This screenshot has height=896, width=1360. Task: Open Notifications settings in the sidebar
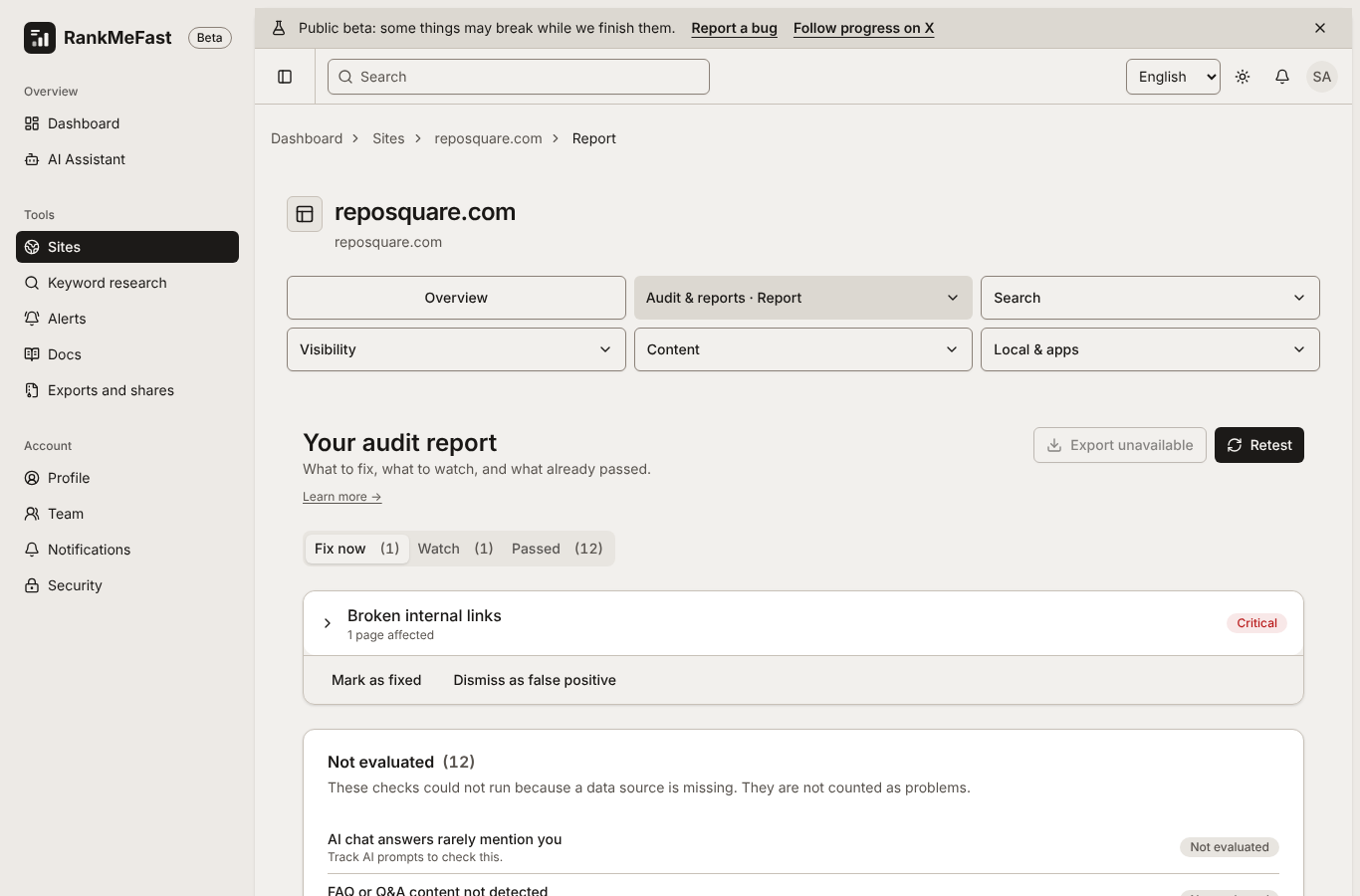click(x=127, y=550)
